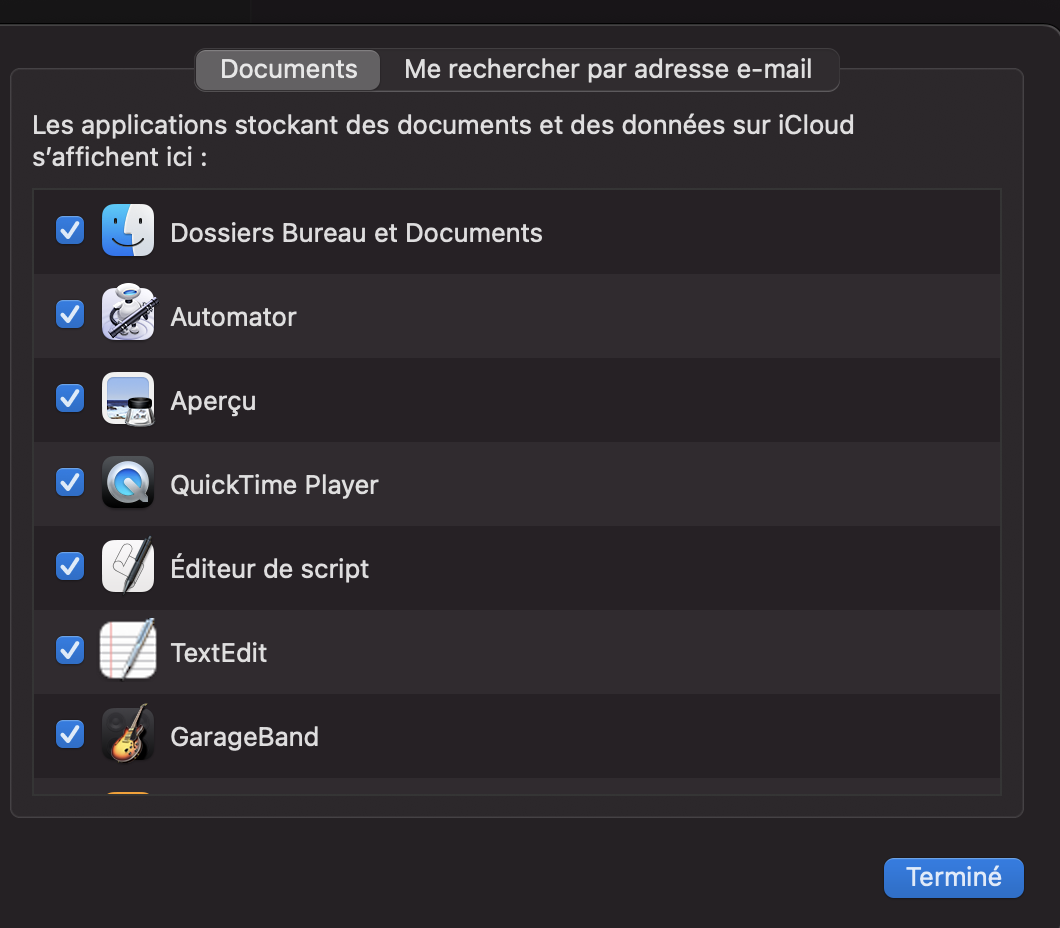Open Me rechercher par adresse e-mail tab
The width and height of the screenshot is (1060, 928).
click(608, 70)
